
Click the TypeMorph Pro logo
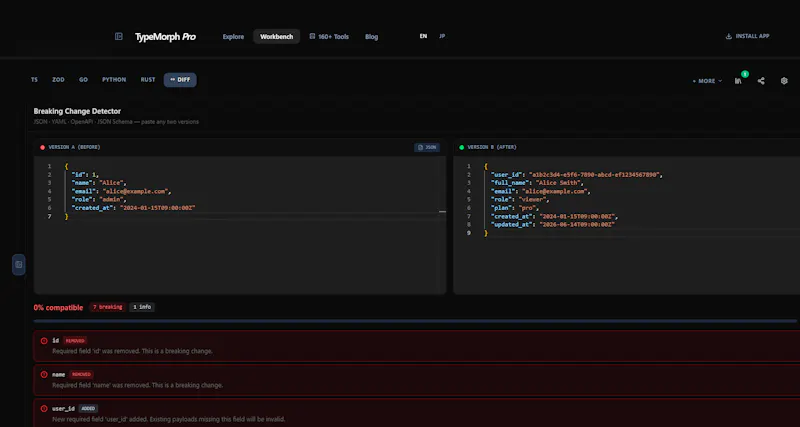(165, 37)
